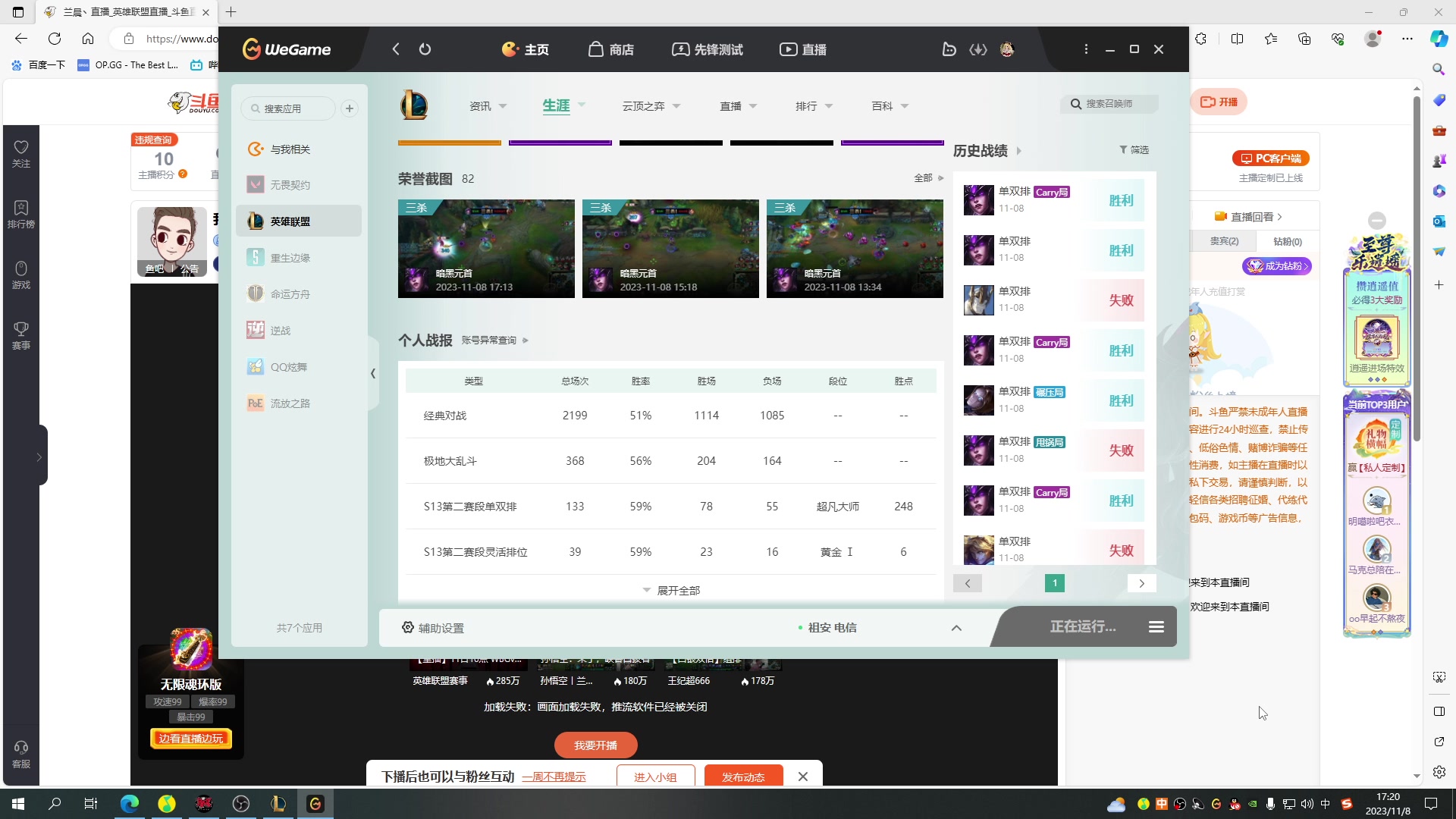The height and width of the screenshot is (819, 1456).
Task: Open 排行榜 in Douyu left sidebar
Action: 21,215
